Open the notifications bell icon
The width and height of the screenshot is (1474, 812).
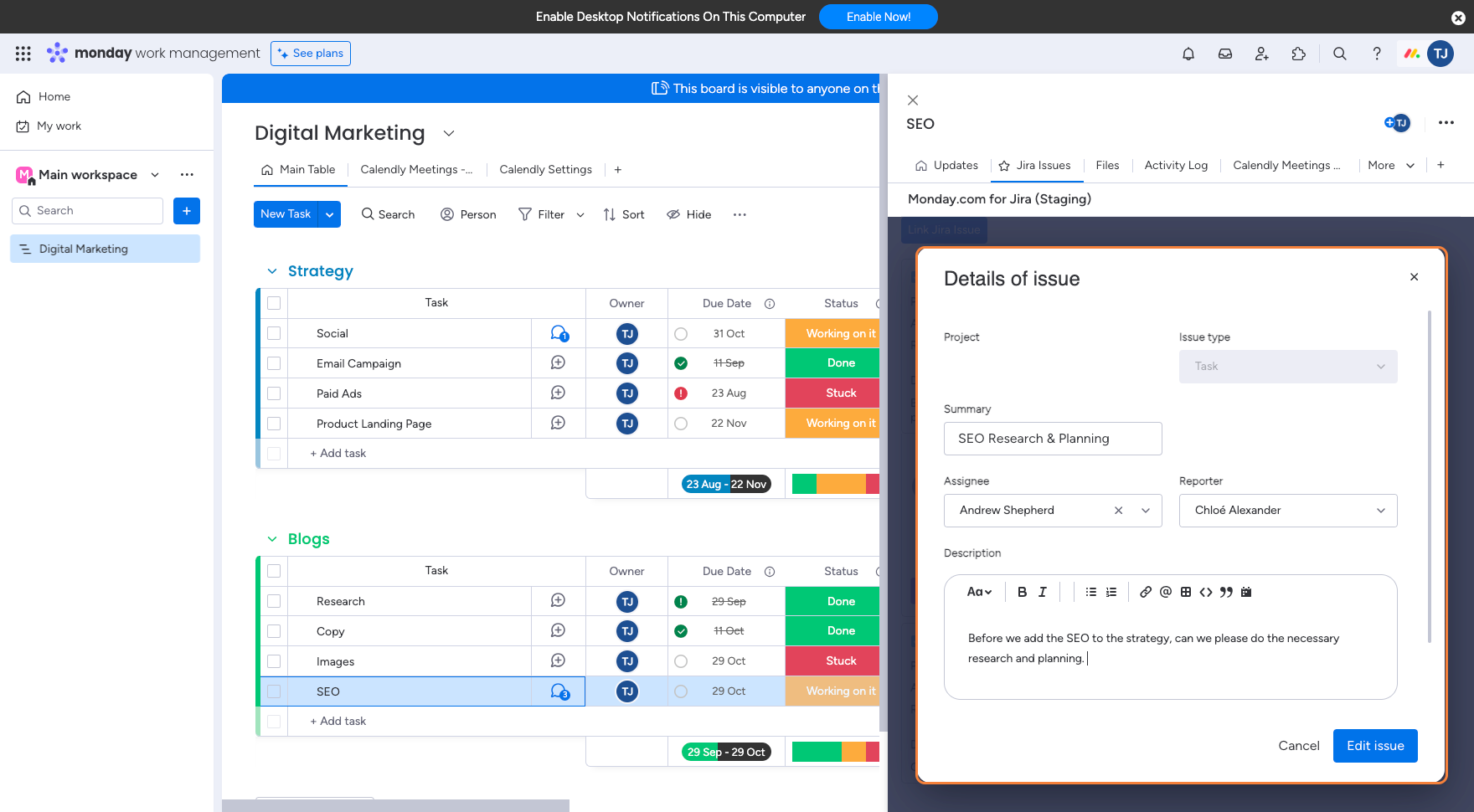[x=1188, y=54]
